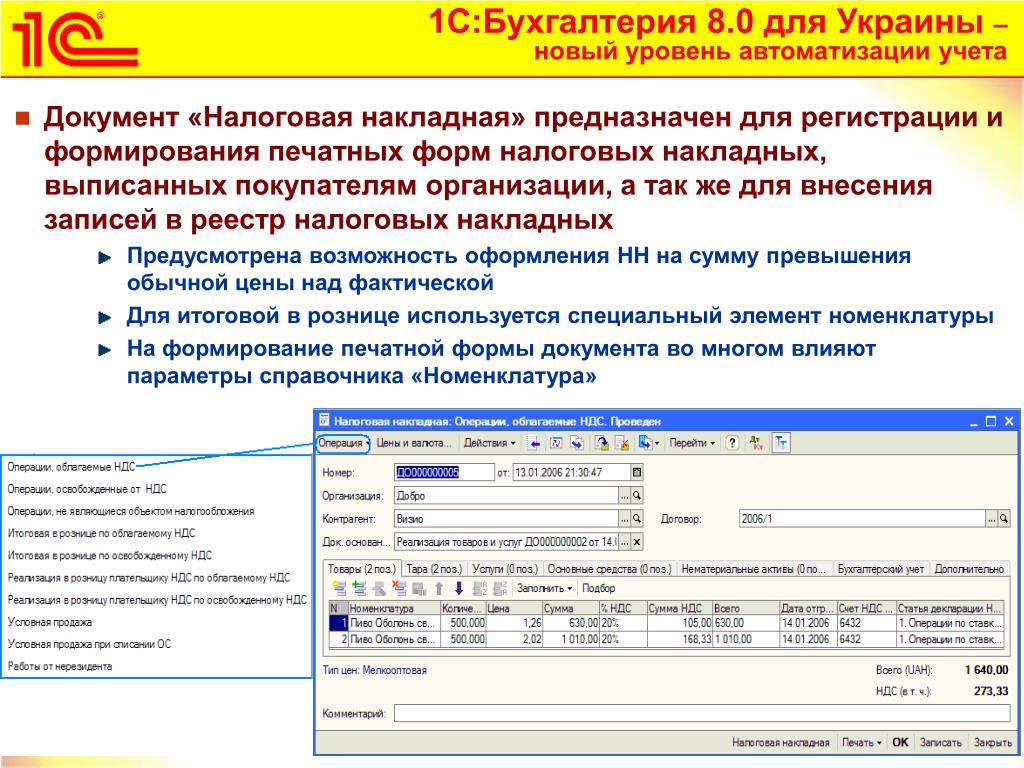
Task: Click the date field 13.01.2006
Action: coord(571,472)
